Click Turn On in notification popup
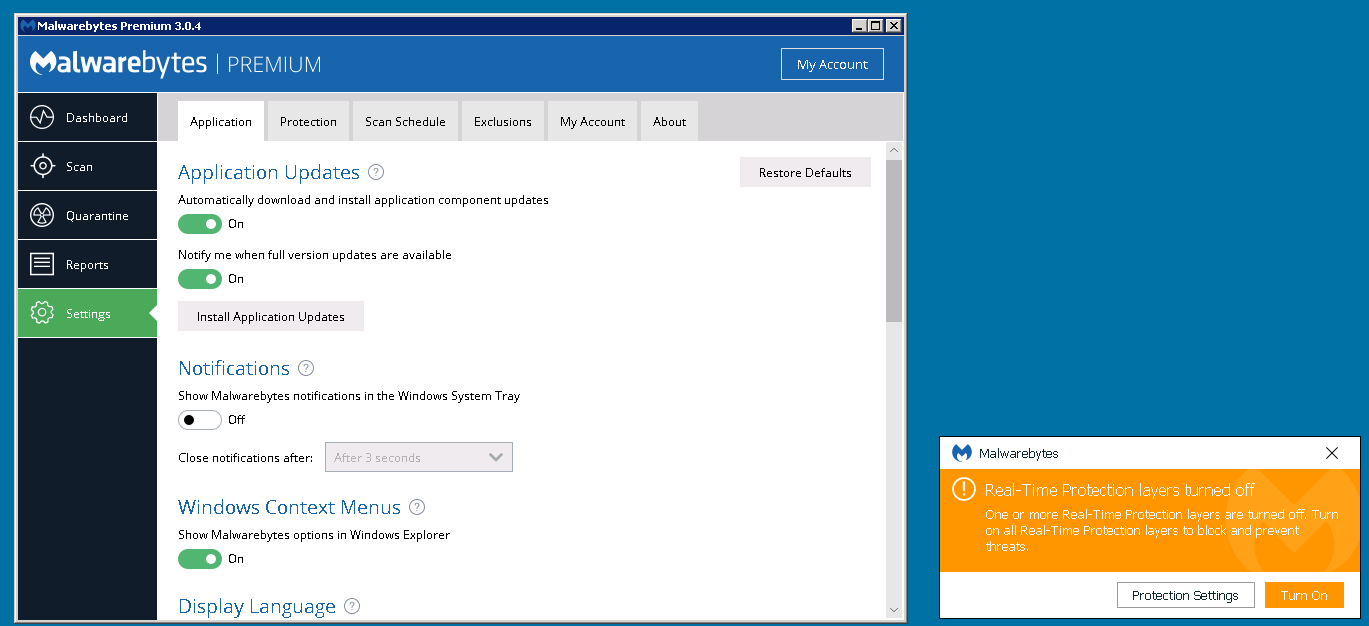This screenshot has width=1369, height=626. point(1304,595)
